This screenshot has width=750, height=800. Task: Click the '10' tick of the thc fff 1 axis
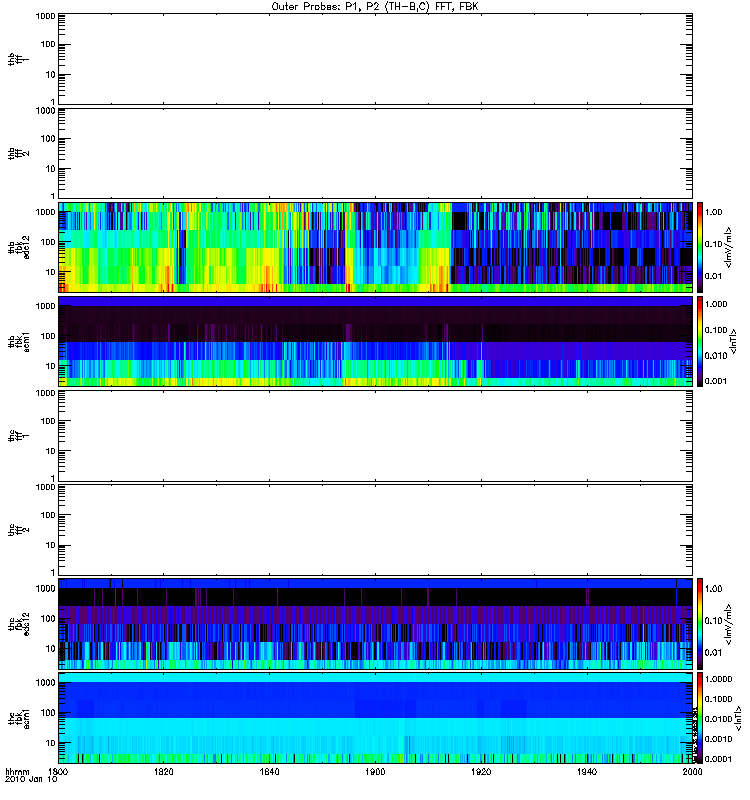point(51,451)
